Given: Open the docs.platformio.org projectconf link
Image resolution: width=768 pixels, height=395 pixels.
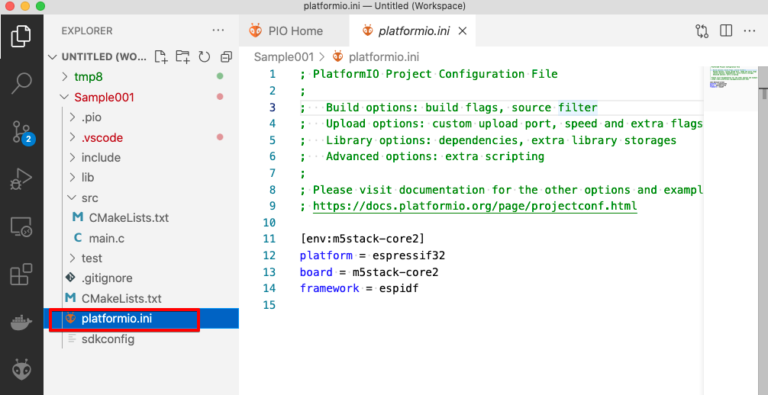Looking at the screenshot, I should [475, 206].
